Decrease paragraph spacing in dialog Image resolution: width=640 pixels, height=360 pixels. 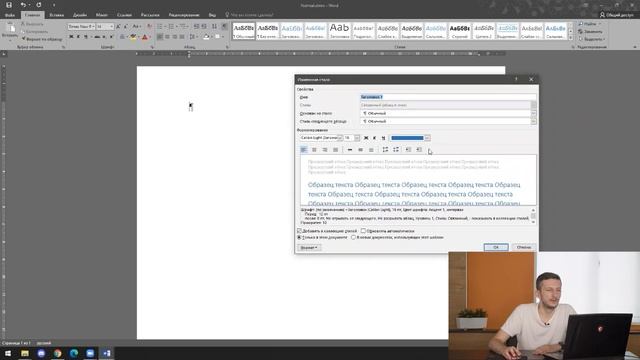396,150
